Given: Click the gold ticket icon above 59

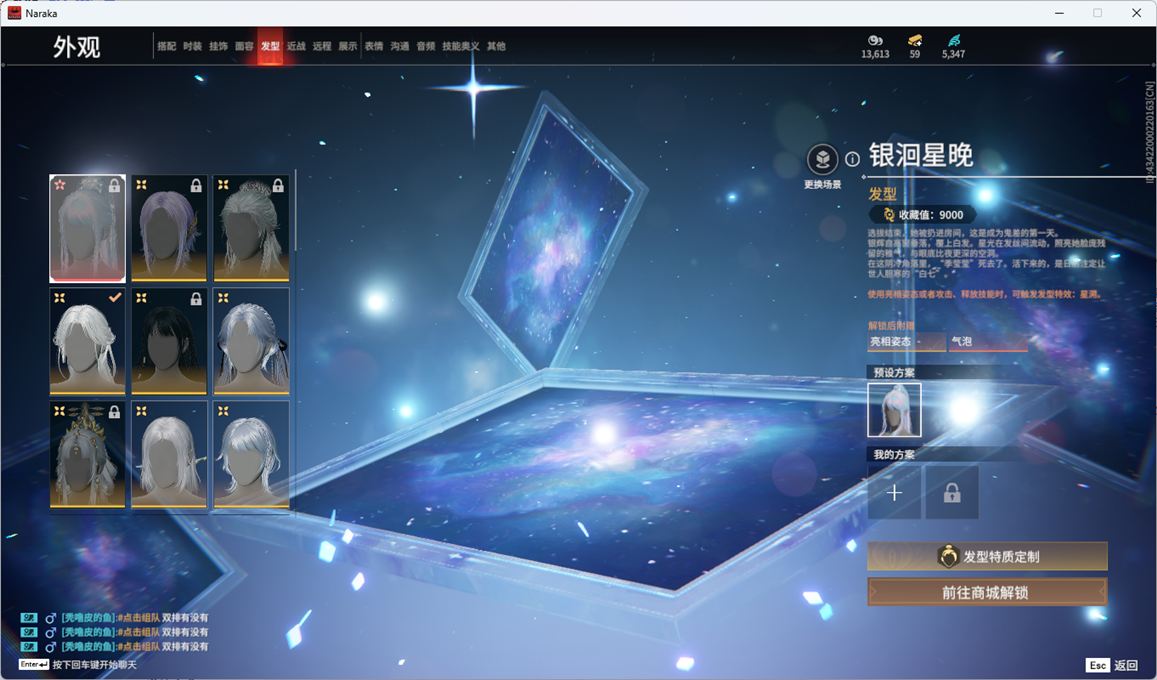Looking at the screenshot, I should (915, 41).
